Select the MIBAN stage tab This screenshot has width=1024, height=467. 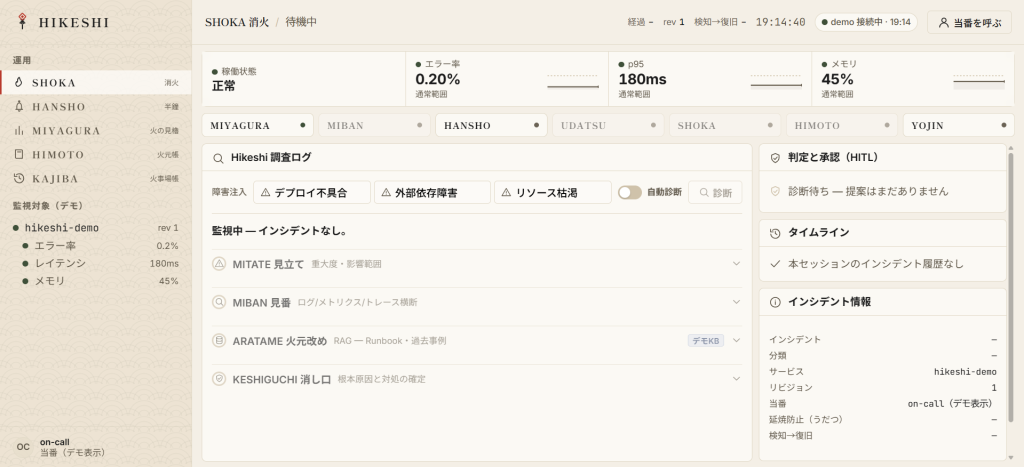click(x=375, y=125)
